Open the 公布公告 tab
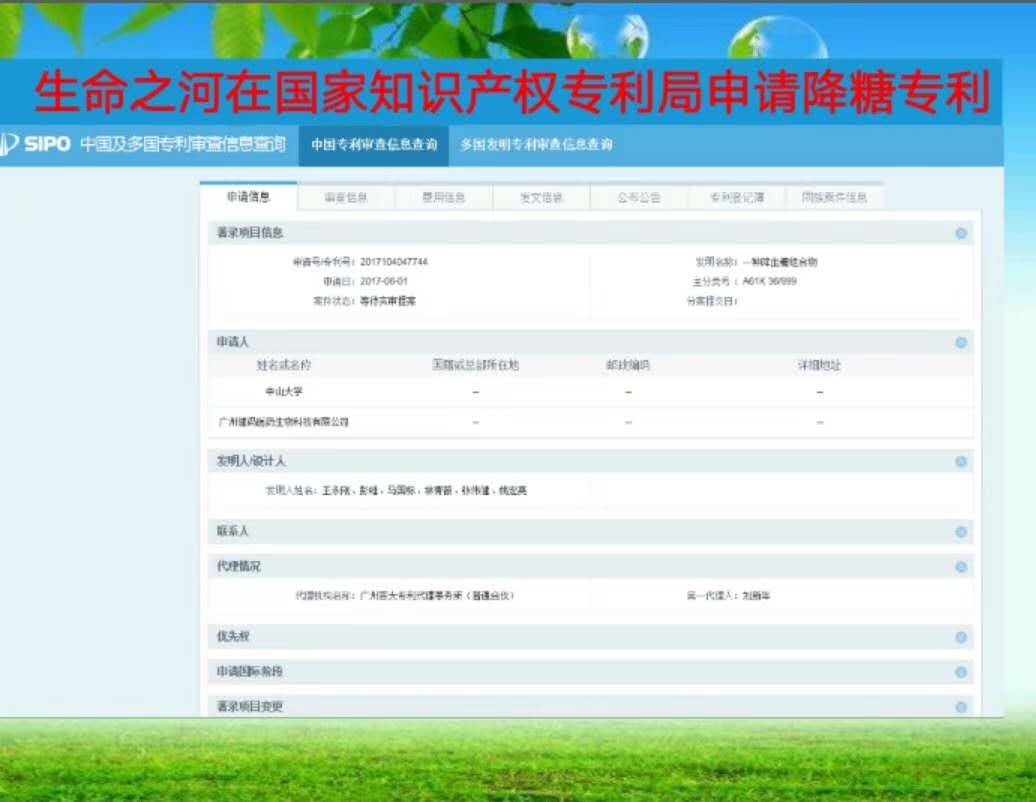This screenshot has width=1036, height=802. [639, 198]
